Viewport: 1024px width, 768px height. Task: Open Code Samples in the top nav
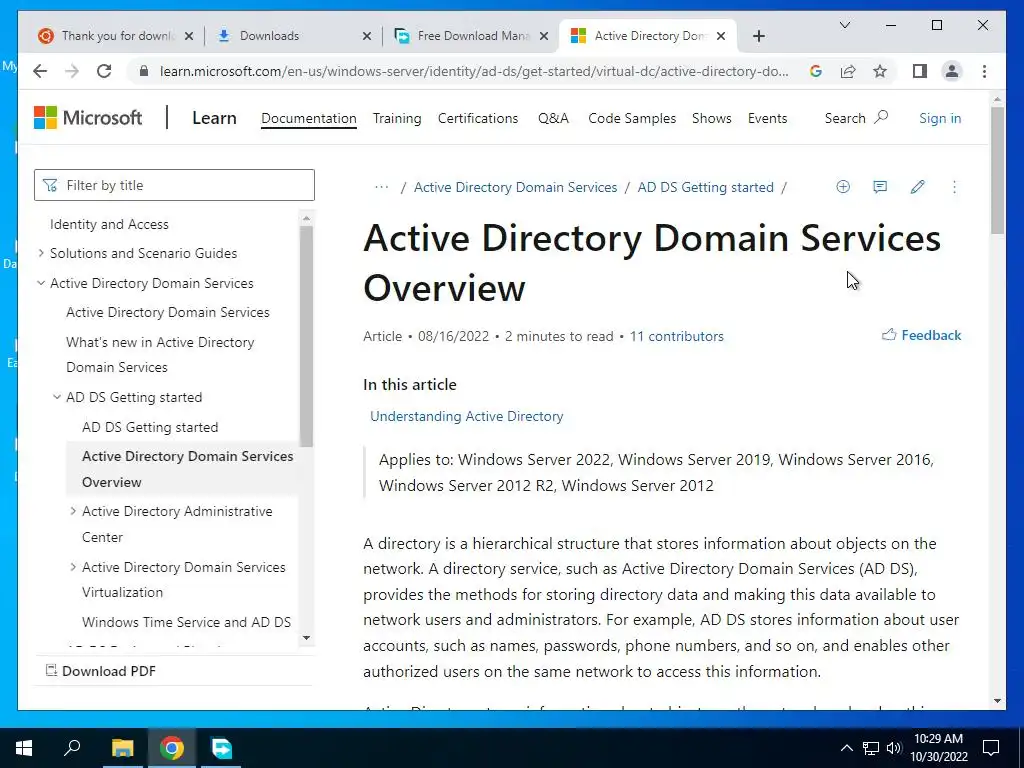pos(632,118)
